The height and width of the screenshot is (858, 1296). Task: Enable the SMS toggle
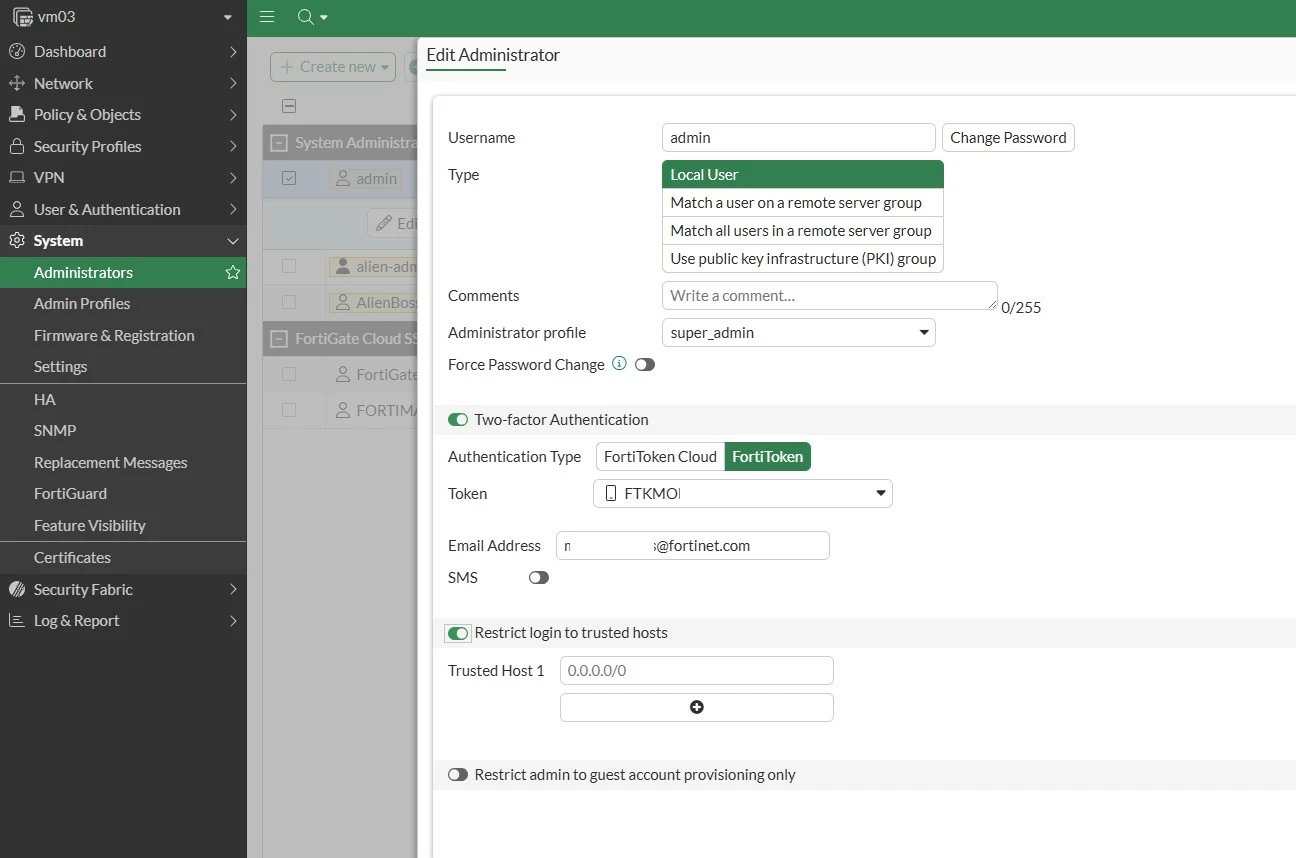539,578
